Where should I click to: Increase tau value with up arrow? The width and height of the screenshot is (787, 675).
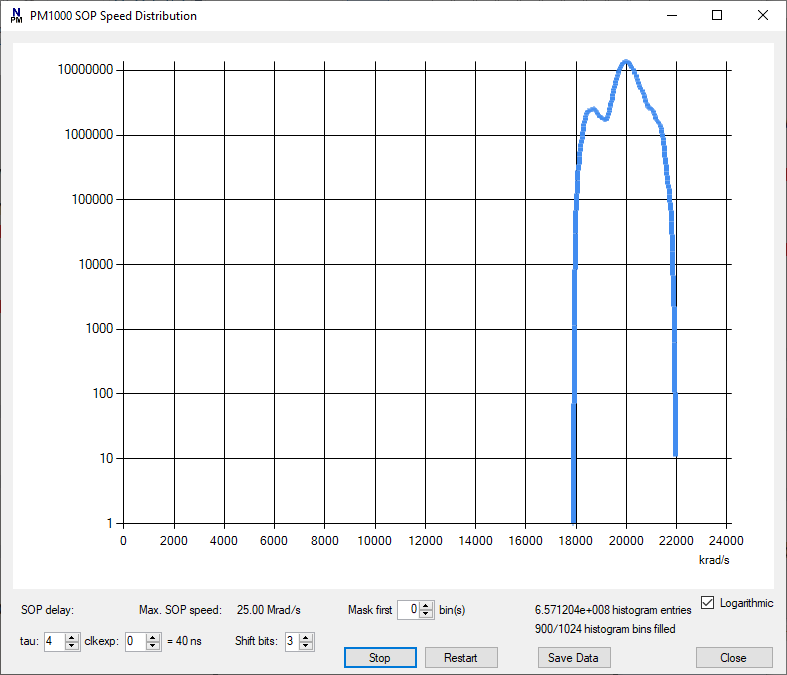(71, 637)
